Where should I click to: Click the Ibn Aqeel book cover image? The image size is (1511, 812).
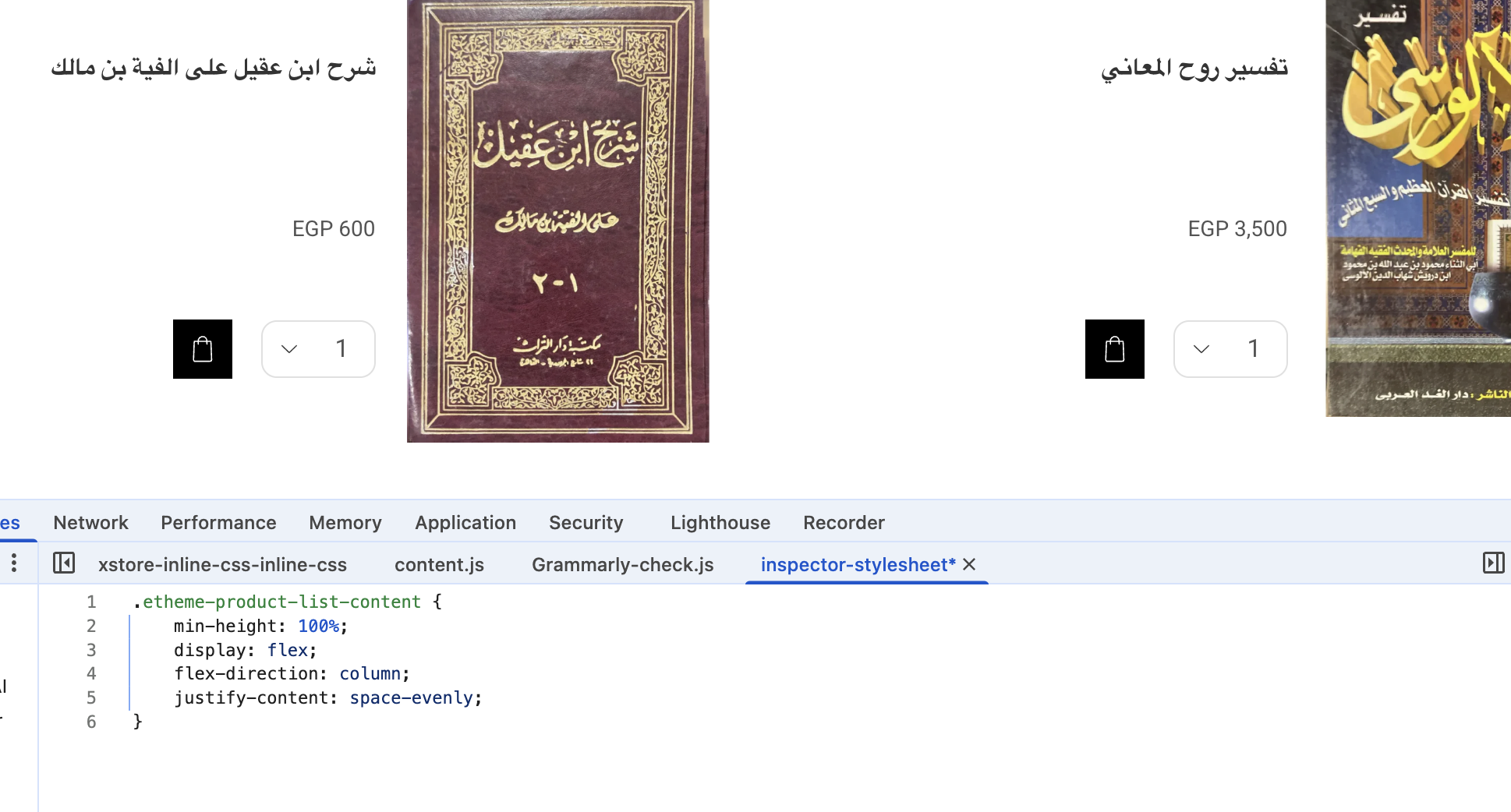(558, 221)
